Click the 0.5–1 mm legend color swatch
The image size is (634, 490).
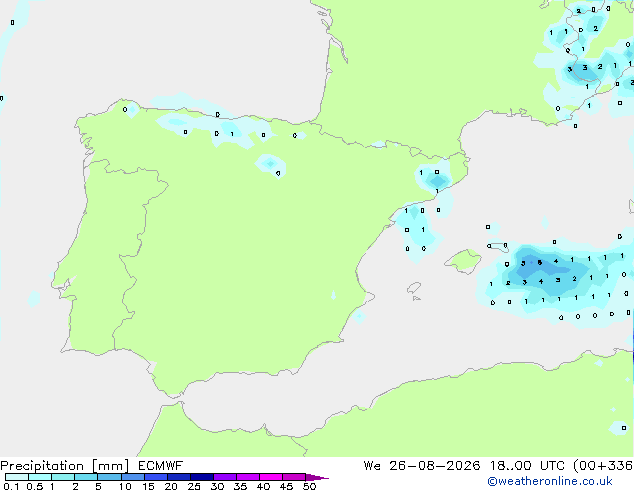(40, 477)
